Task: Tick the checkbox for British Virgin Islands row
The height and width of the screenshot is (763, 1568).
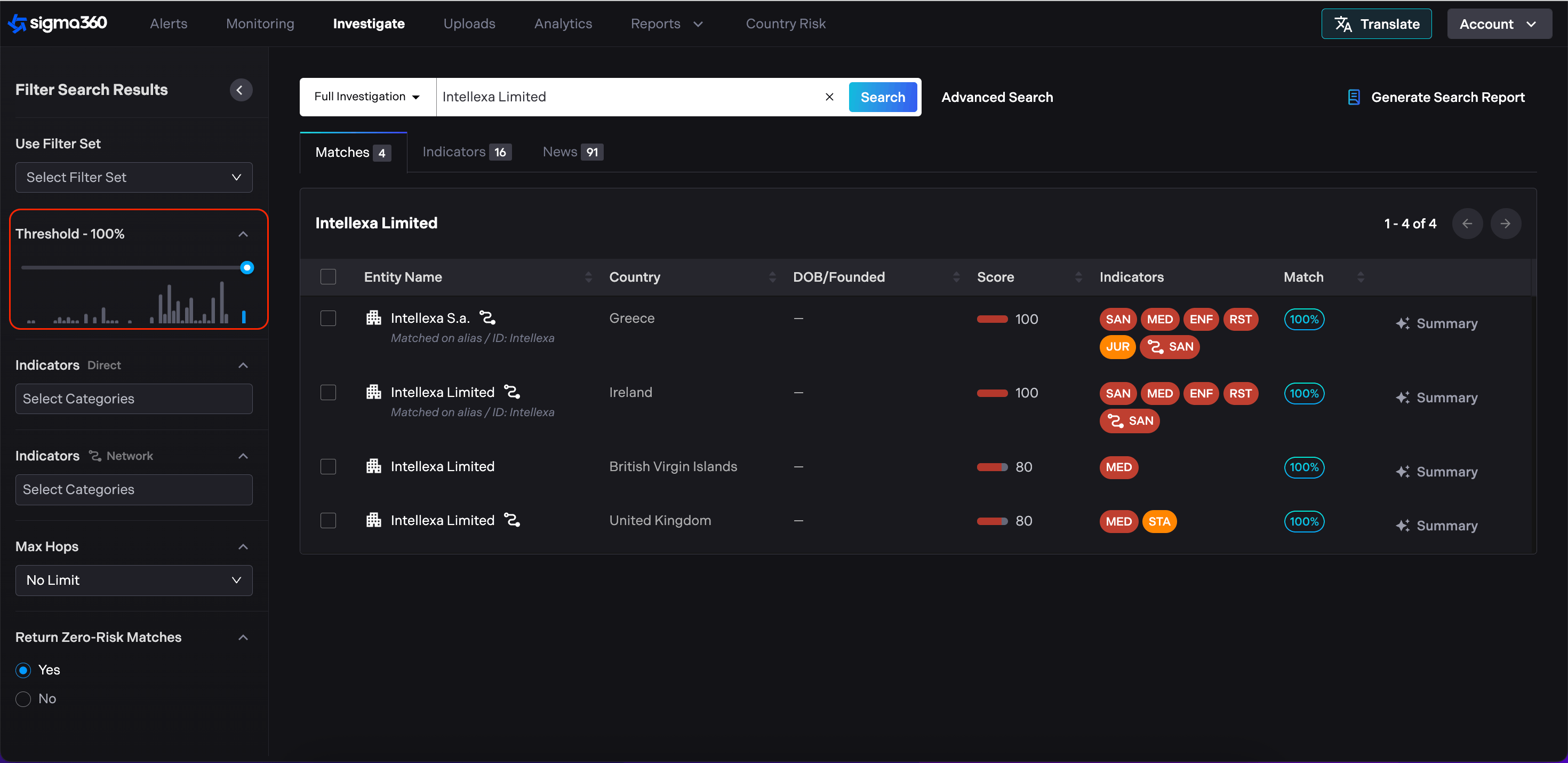Action: tap(328, 466)
